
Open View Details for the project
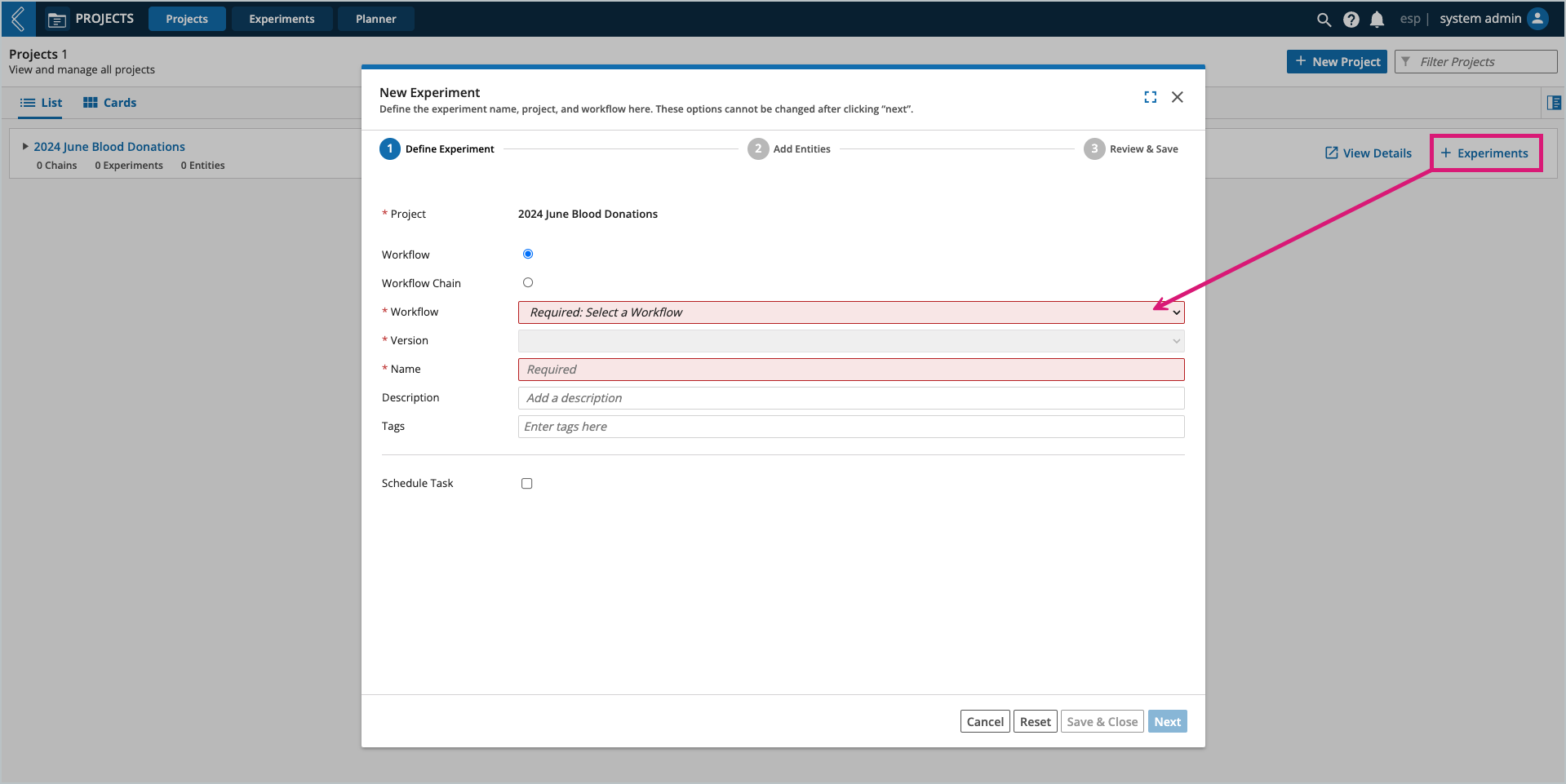click(1368, 153)
